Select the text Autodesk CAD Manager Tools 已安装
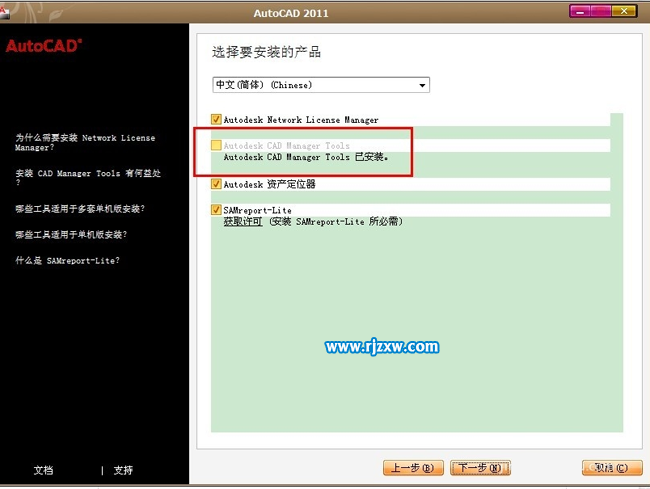 [306, 157]
